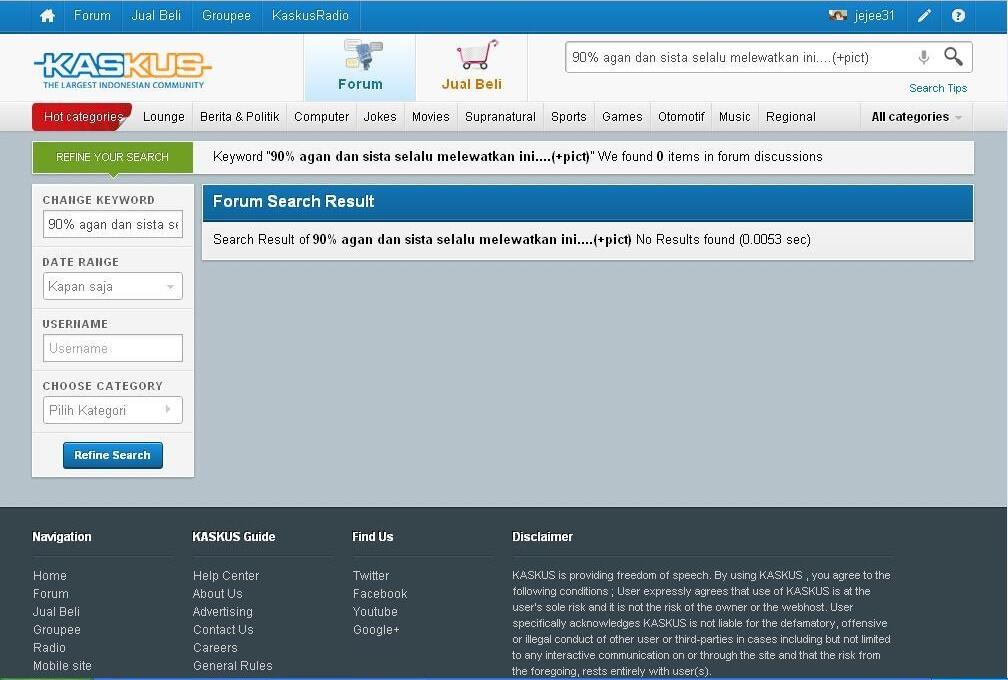Click the KASKUS Guide footer heading
This screenshot has height=680, width=1008.
233,537
